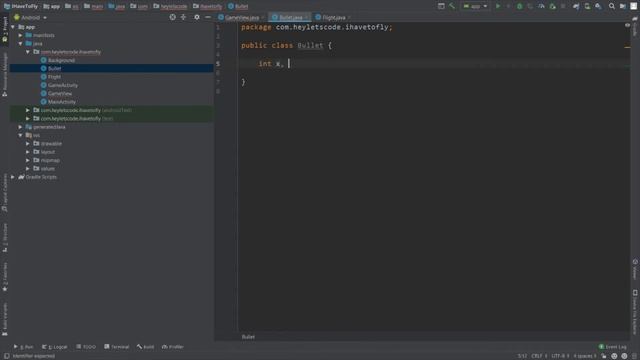Open the Profiler tool window tab
The width and height of the screenshot is (640, 360).
[173, 347]
